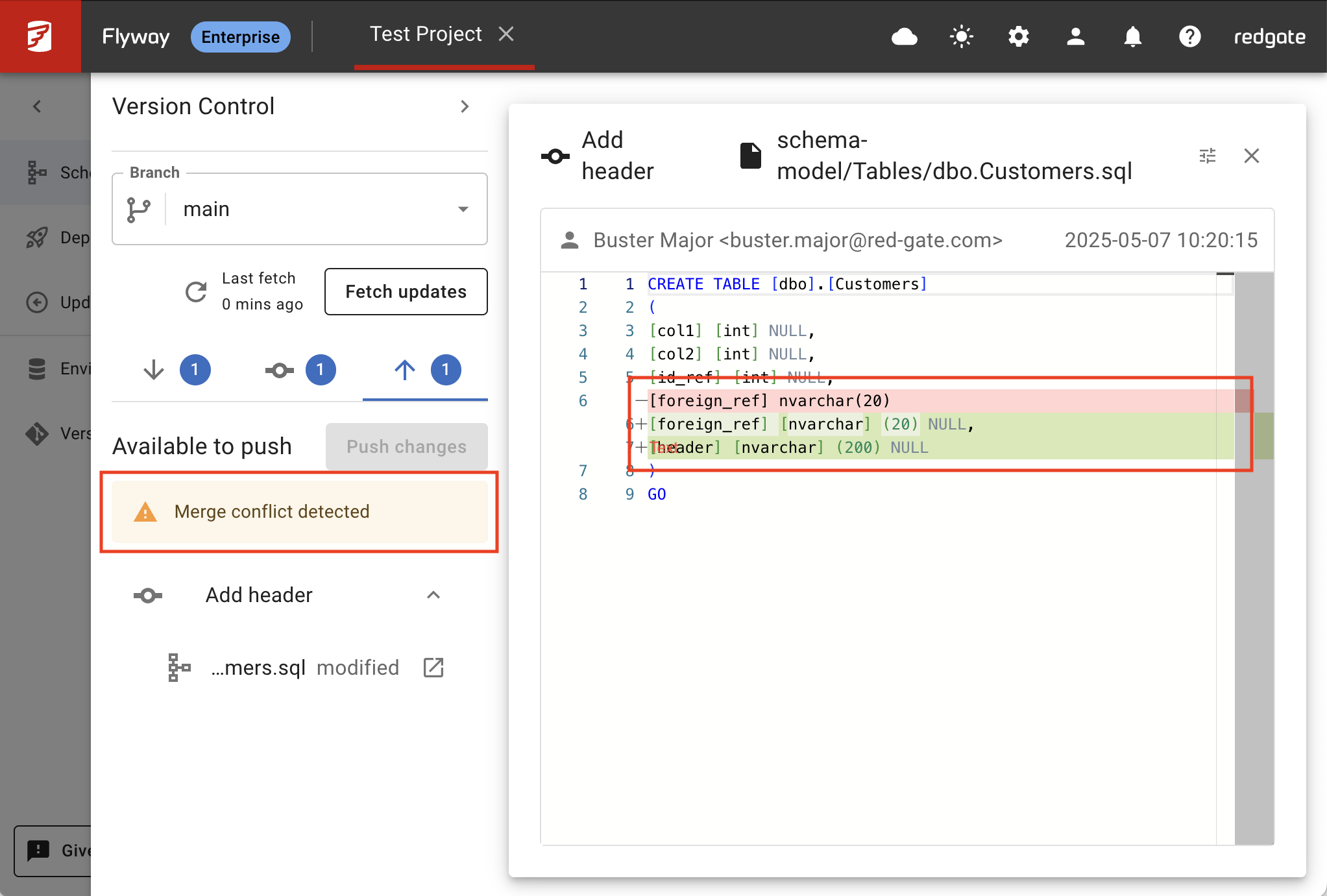Open the user profile icon
The image size is (1327, 896).
pos(1075,36)
